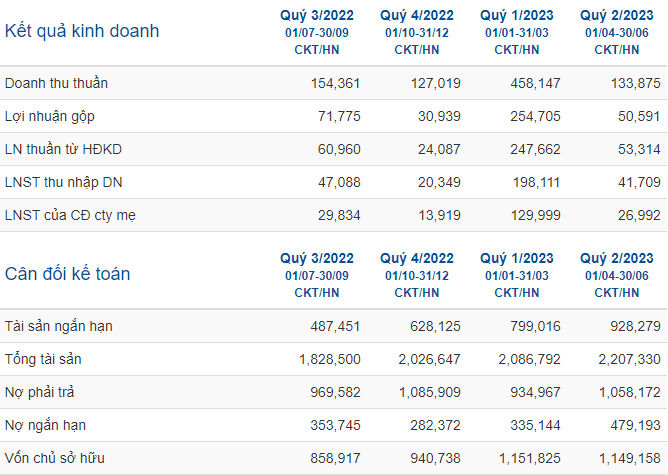Click the LNST thu nhập DN row label
668x475 pixels.
point(63,182)
